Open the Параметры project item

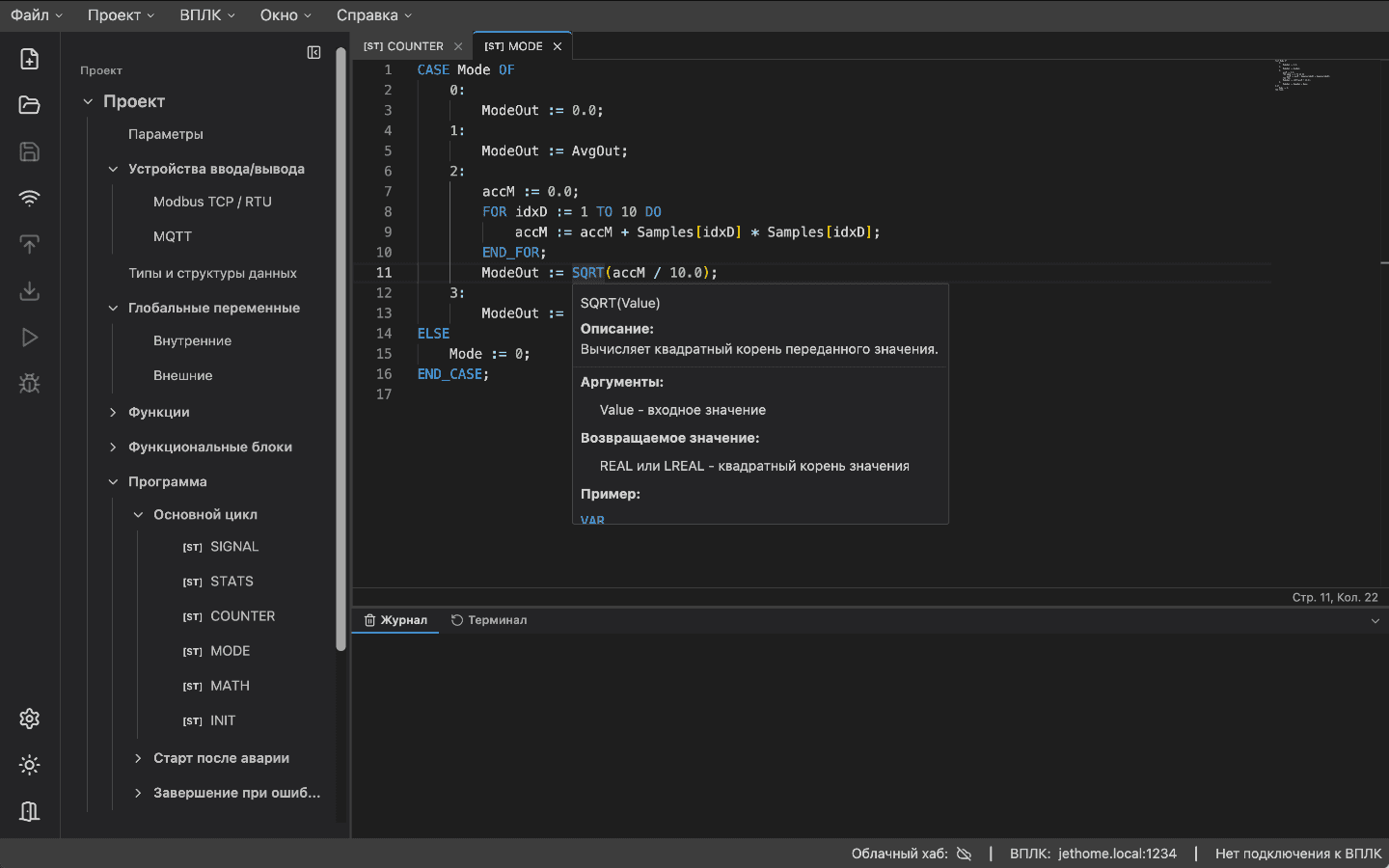point(166,134)
